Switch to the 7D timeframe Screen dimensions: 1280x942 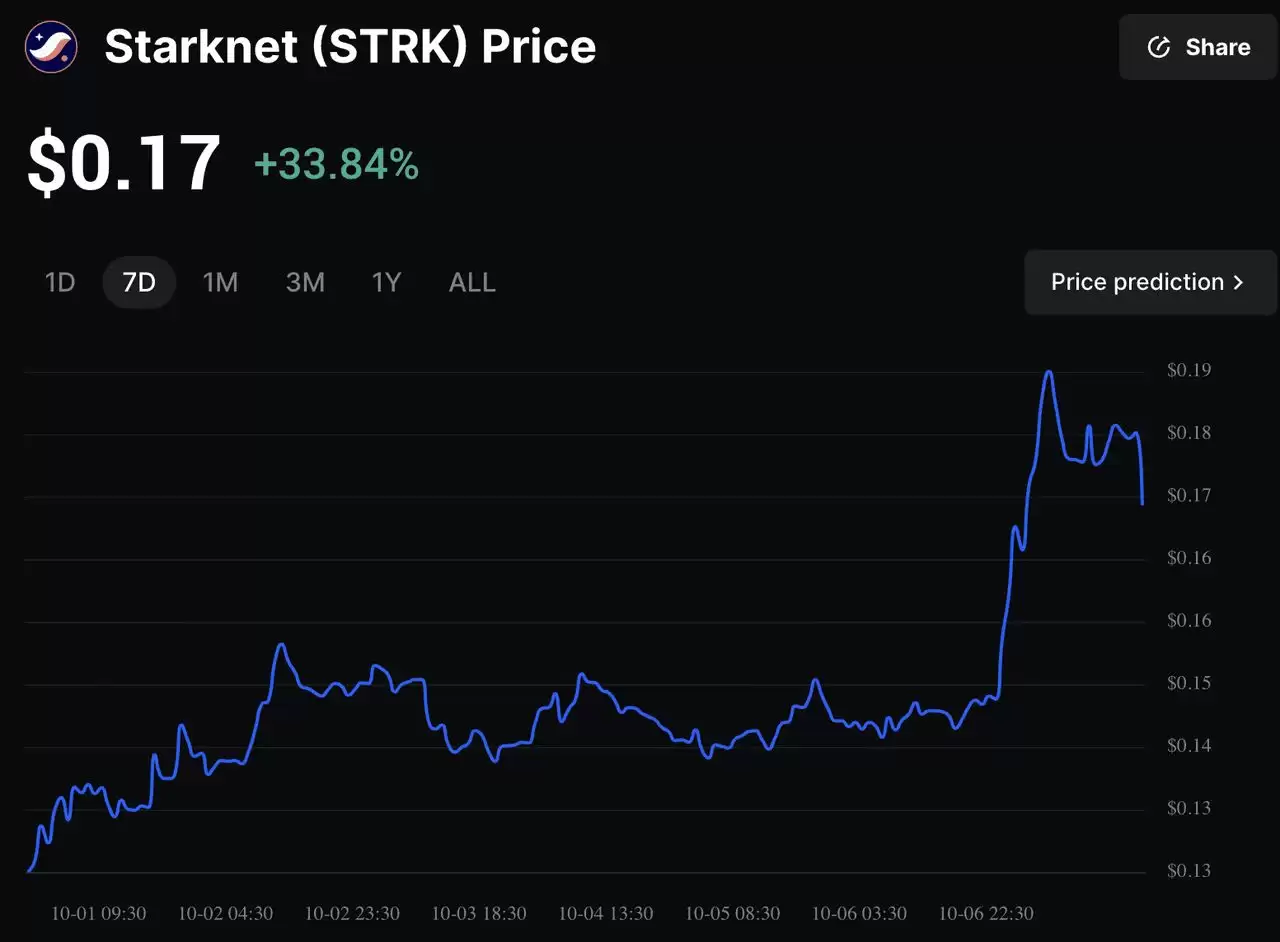(139, 282)
